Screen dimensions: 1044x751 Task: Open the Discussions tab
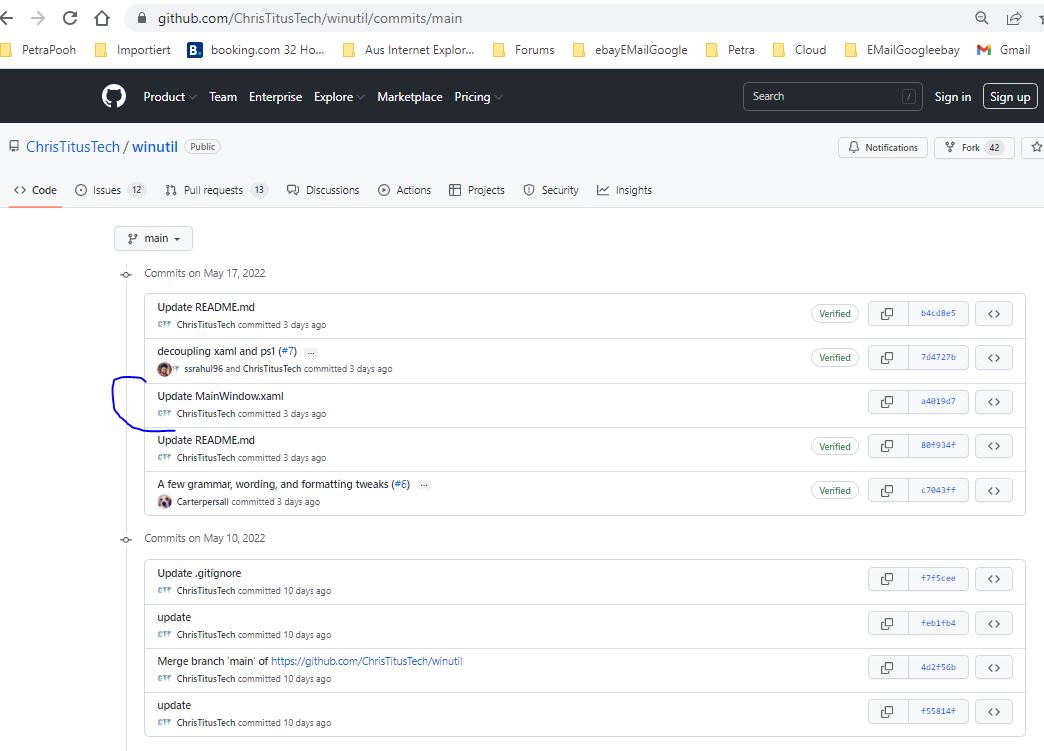click(x=323, y=190)
